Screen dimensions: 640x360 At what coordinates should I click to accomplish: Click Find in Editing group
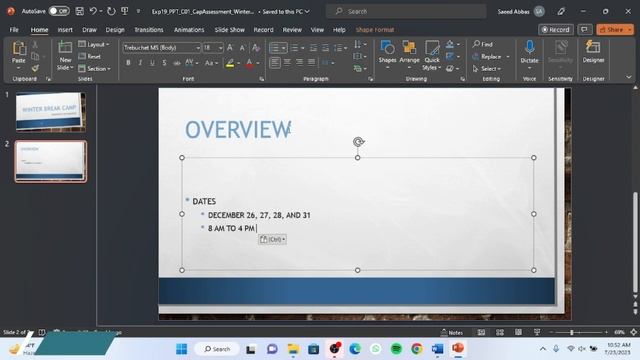(483, 44)
